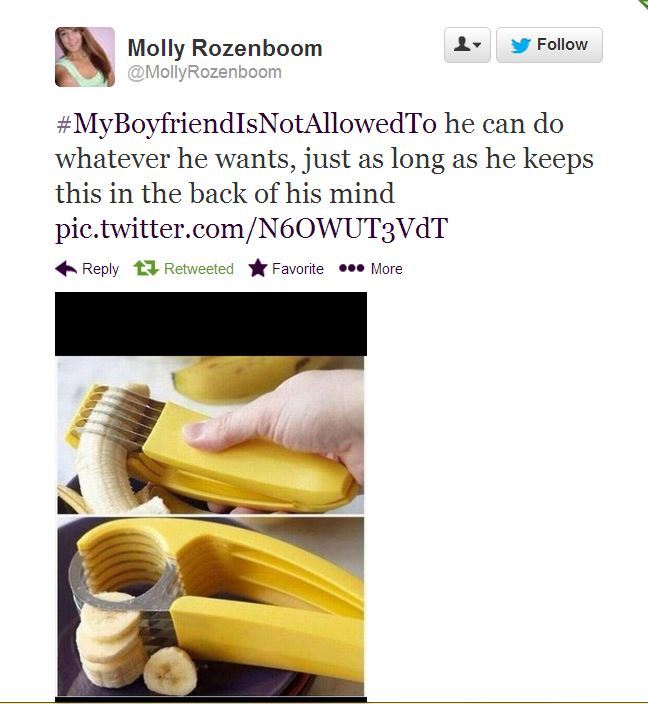Open the bottom sliced banana photo
The width and height of the screenshot is (648, 704).
point(211,607)
